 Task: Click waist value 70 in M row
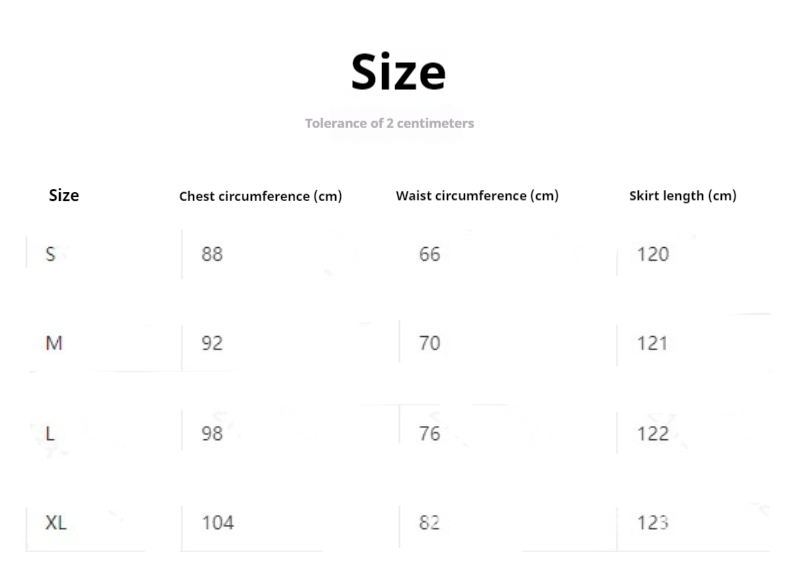(429, 343)
